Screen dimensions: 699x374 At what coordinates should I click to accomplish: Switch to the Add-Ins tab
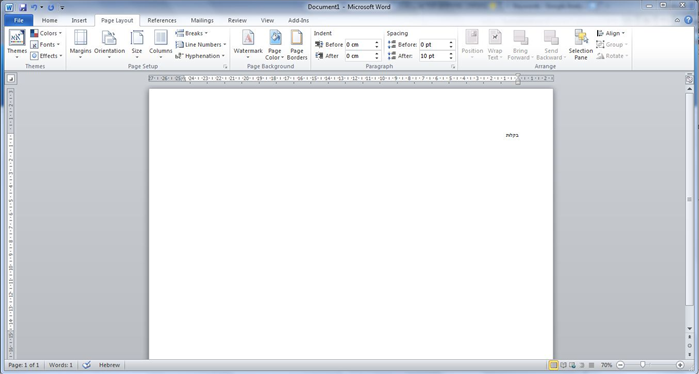(x=298, y=21)
